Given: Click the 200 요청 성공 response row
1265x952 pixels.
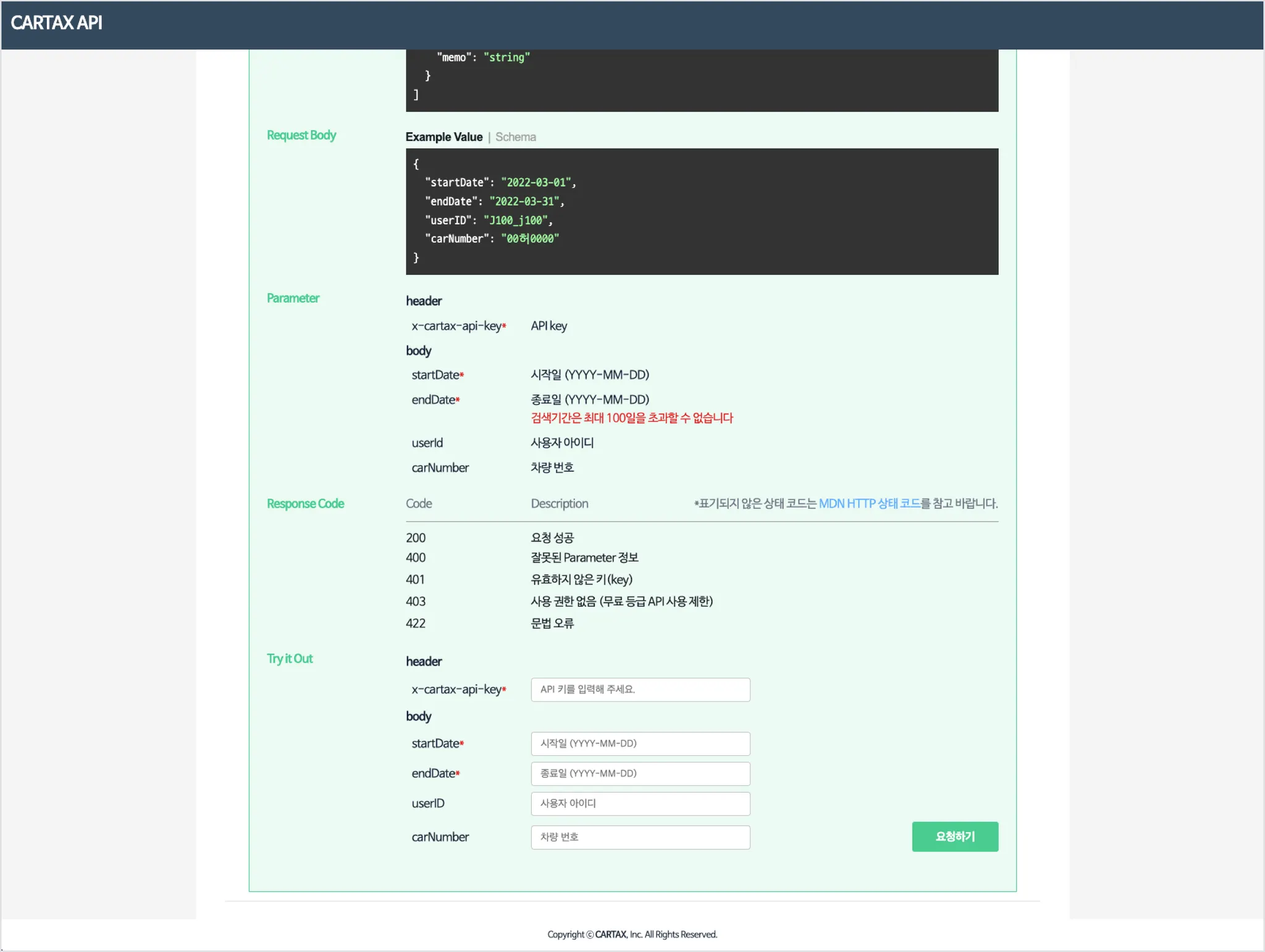Looking at the screenshot, I should point(552,538).
